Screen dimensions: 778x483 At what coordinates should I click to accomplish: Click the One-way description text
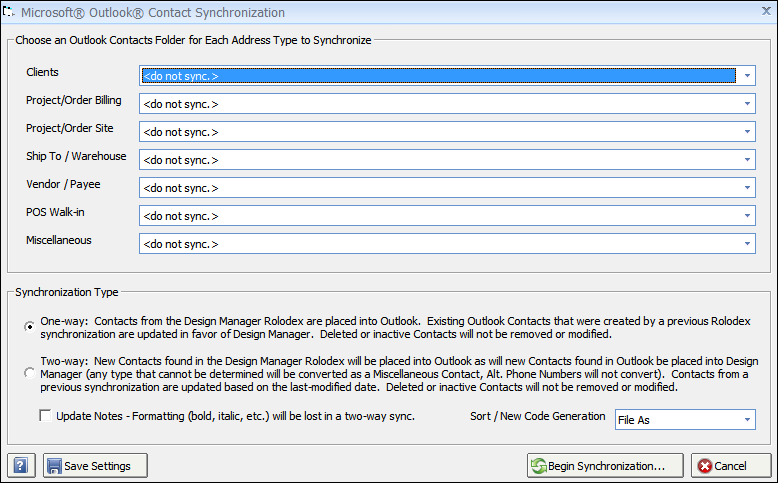[x=395, y=328]
